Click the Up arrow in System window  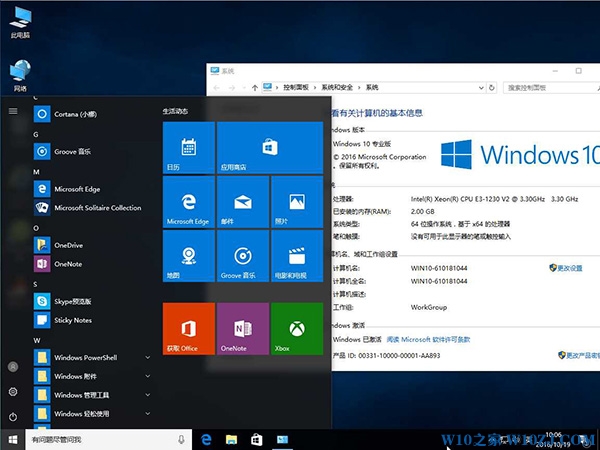coord(255,88)
